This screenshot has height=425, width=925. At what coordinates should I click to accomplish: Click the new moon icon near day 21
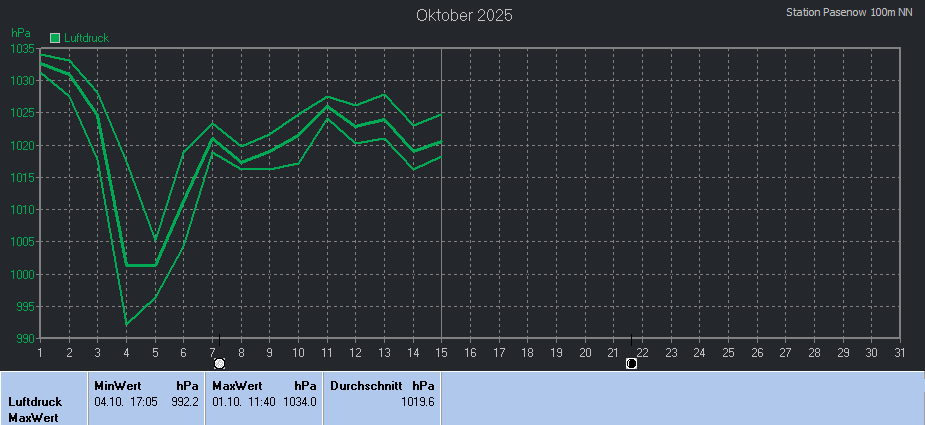coord(631,363)
